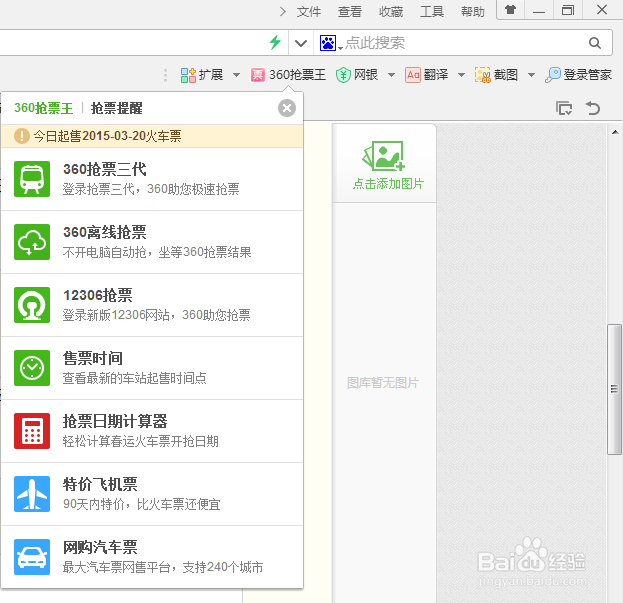623x603 pixels.
Task: Open the 网购汽车票 entry title
Action: [100, 547]
